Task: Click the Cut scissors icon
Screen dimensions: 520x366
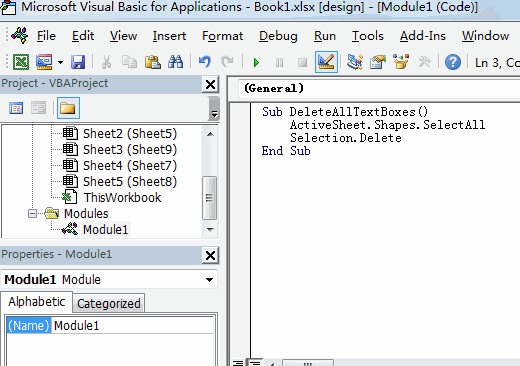Action: (106, 62)
